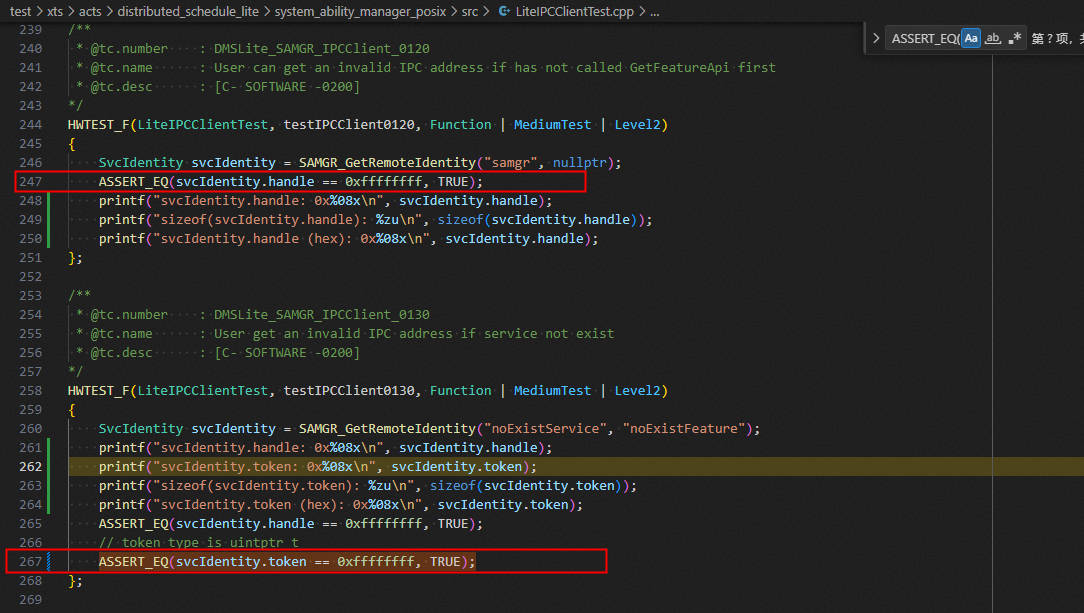This screenshot has height=613, width=1084.
Task: Expand the replace row with find chevron
Action: (x=876, y=39)
